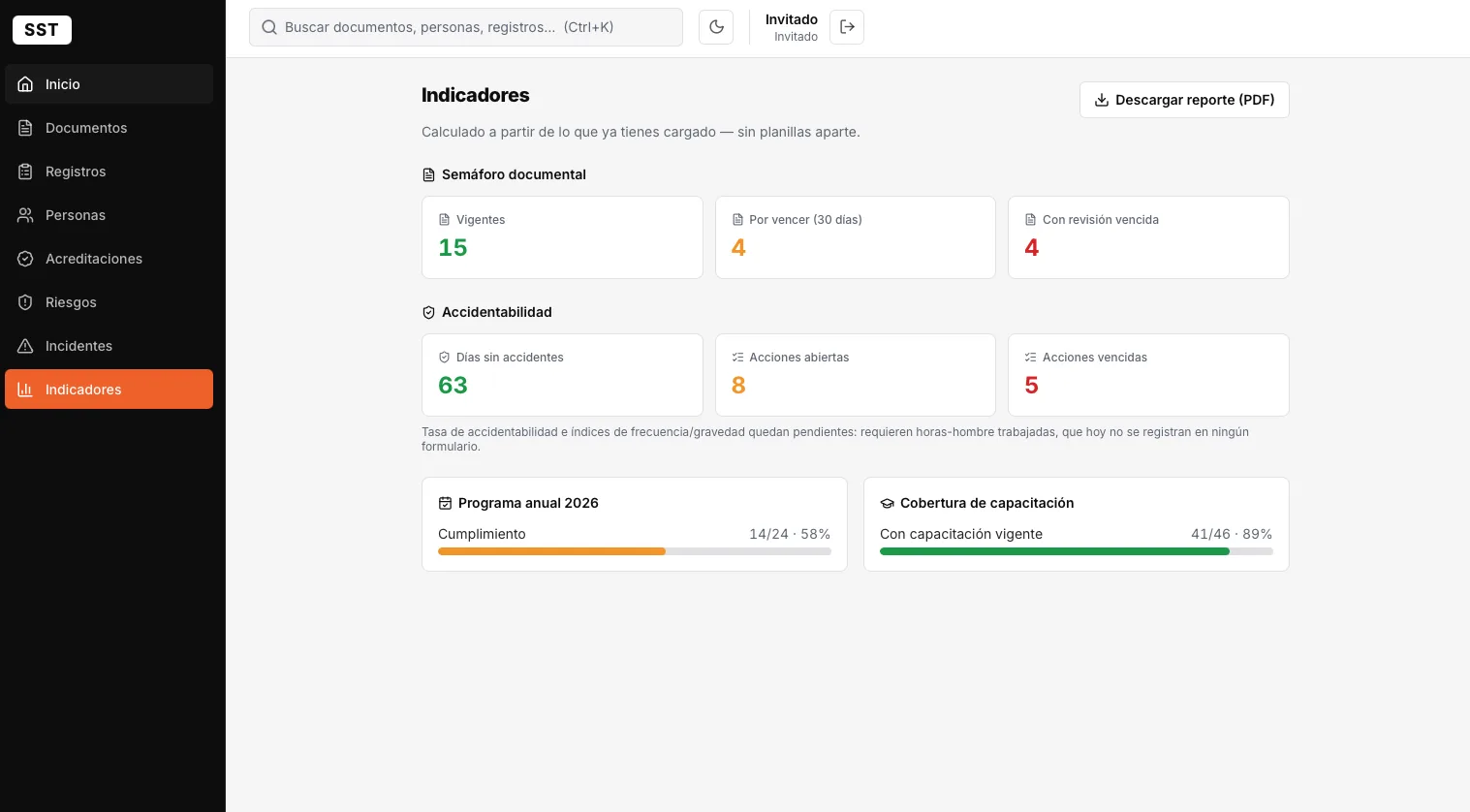
Task: Click the SST logo
Action: (x=42, y=30)
